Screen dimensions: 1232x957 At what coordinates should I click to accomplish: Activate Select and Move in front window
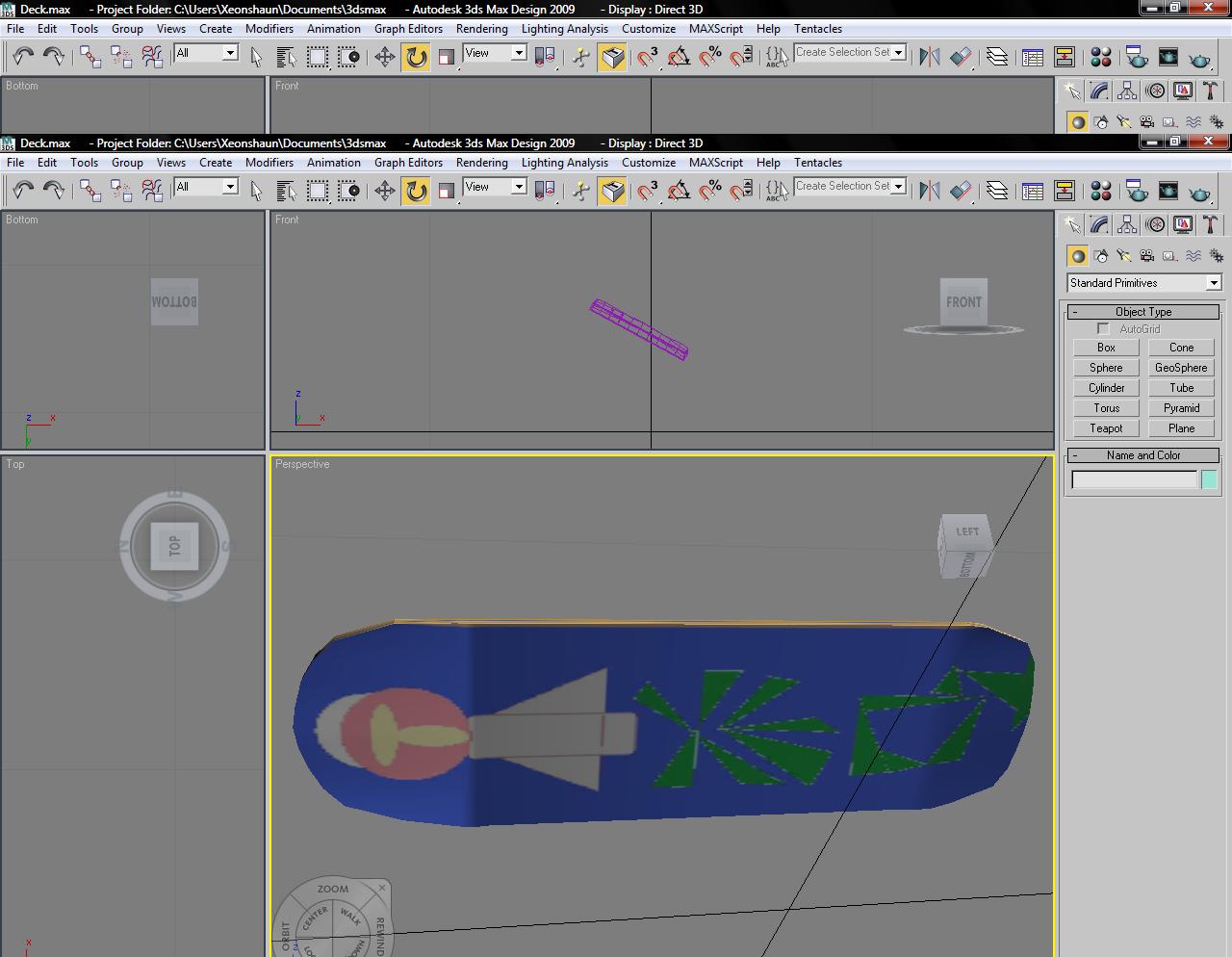click(x=385, y=191)
